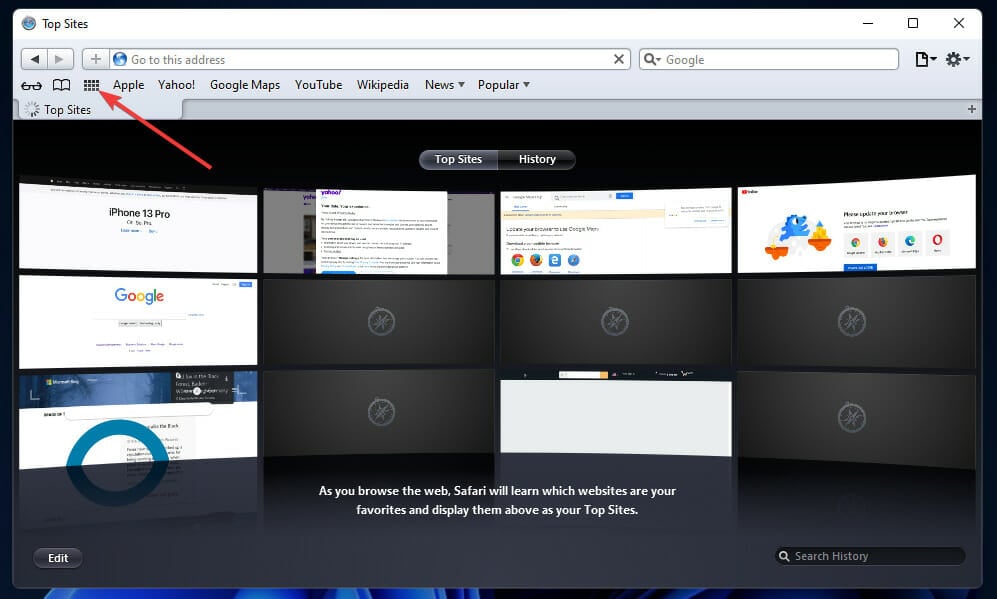Go forward with the Forward arrow button
The width and height of the screenshot is (997, 599).
click(60, 59)
